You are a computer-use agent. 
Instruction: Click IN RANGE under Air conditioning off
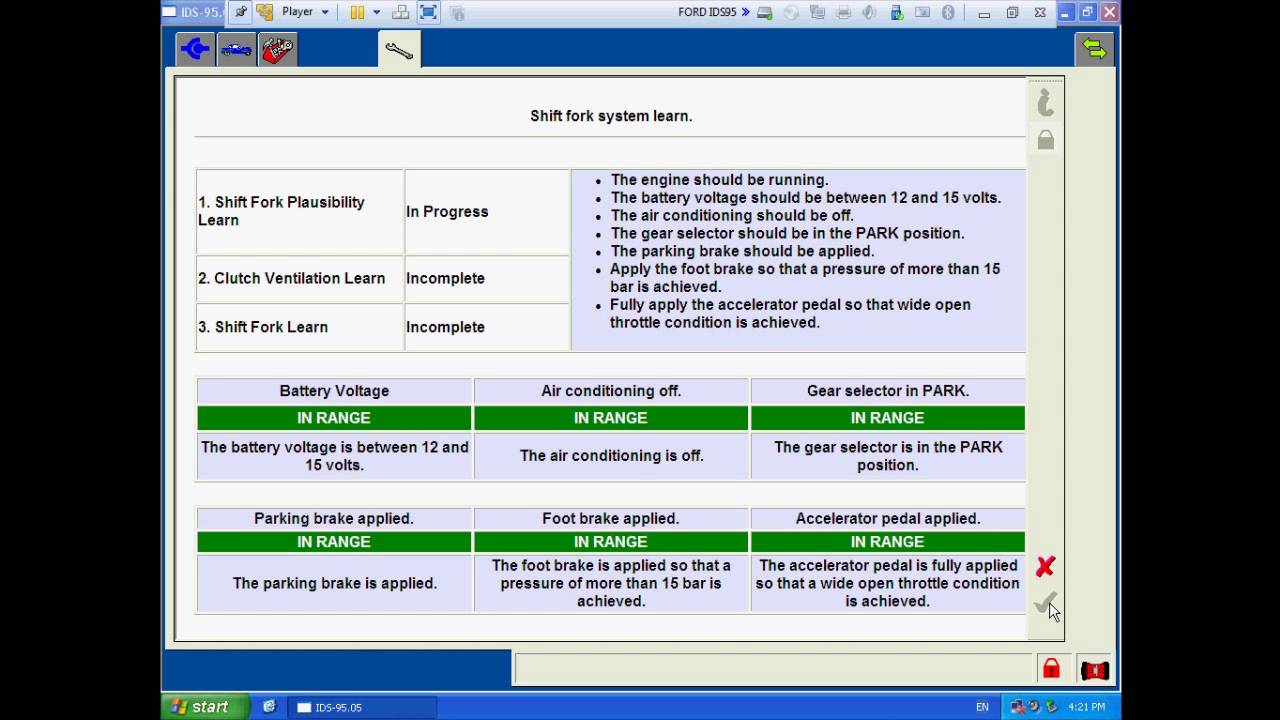point(611,418)
